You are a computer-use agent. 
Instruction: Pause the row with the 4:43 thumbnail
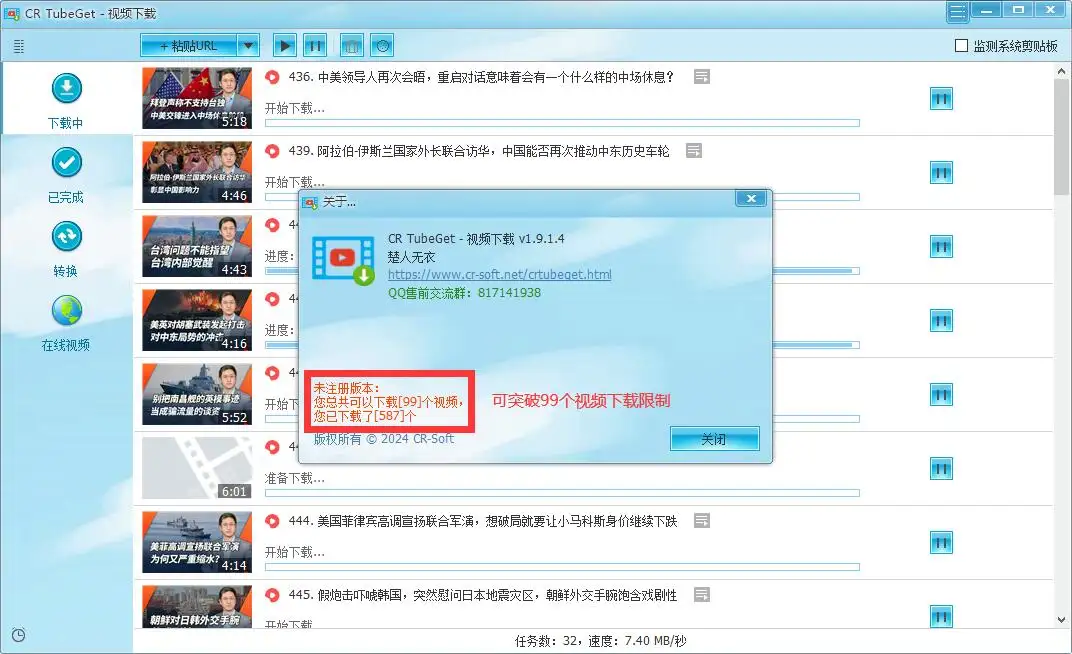tap(941, 247)
